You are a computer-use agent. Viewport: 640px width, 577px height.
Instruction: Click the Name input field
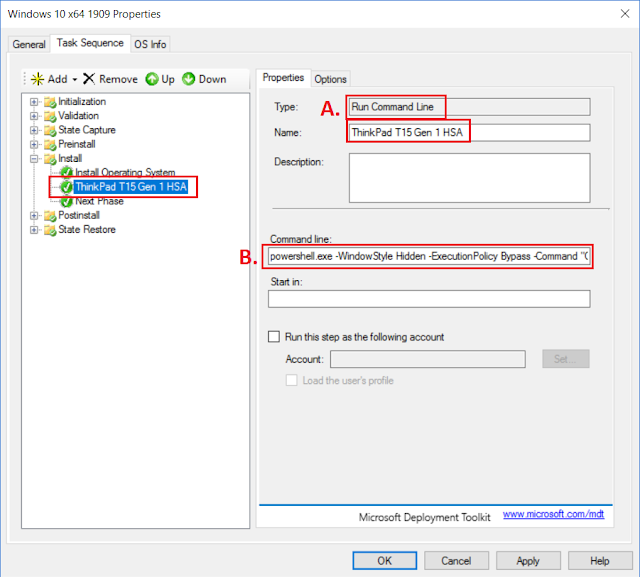469,133
